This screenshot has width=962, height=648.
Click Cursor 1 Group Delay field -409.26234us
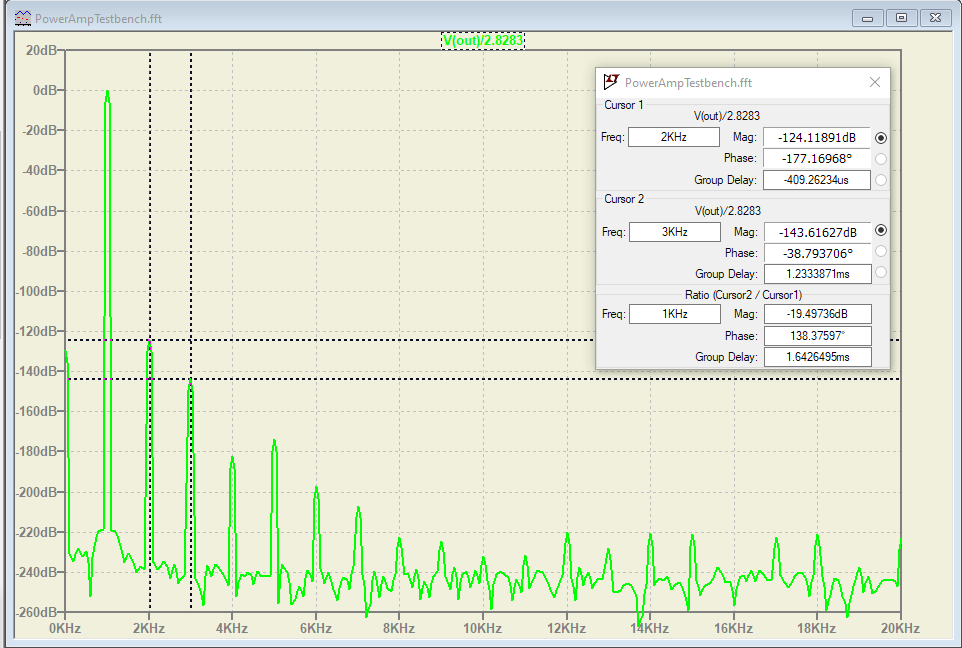(817, 180)
